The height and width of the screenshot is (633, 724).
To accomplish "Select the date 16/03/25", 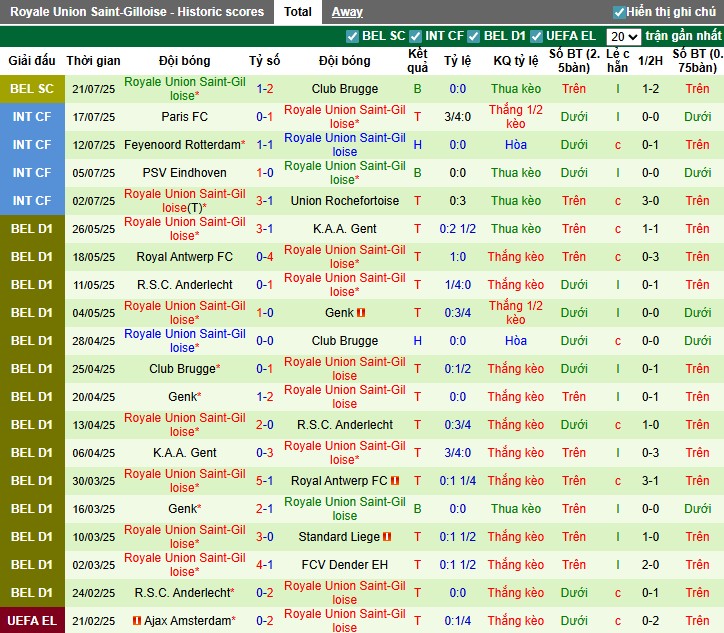I will 94,509.
